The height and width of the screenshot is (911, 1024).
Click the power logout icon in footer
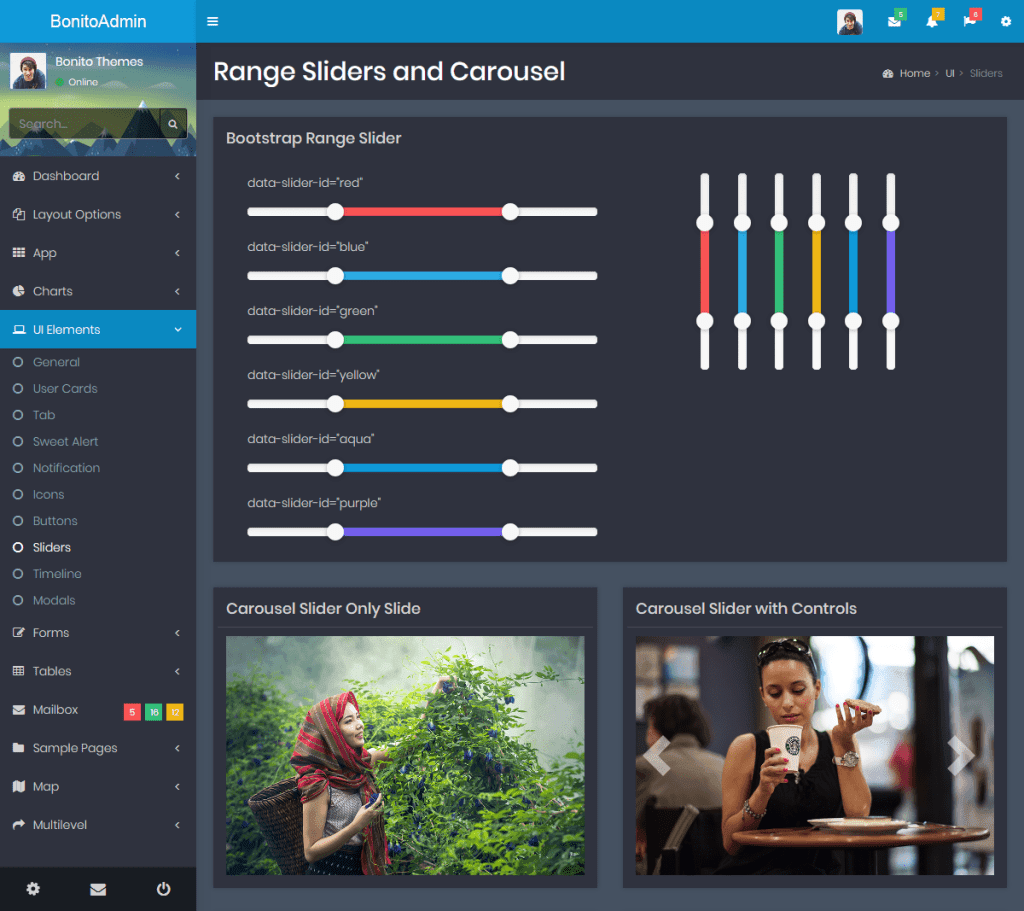point(163,889)
